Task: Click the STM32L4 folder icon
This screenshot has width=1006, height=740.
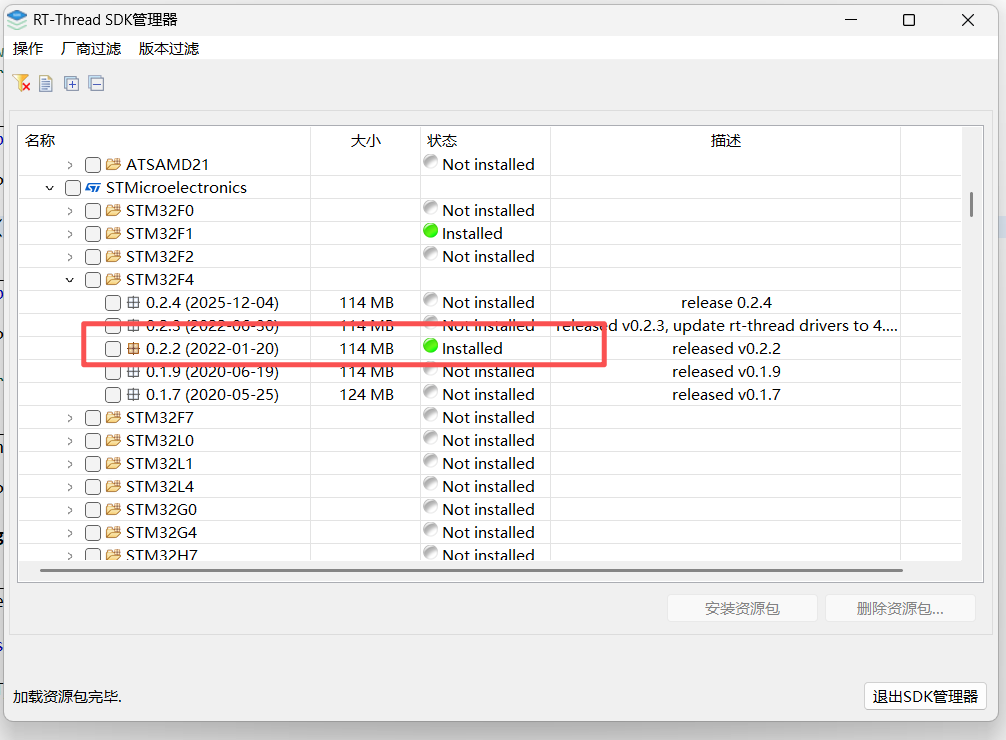Action: 114,486
